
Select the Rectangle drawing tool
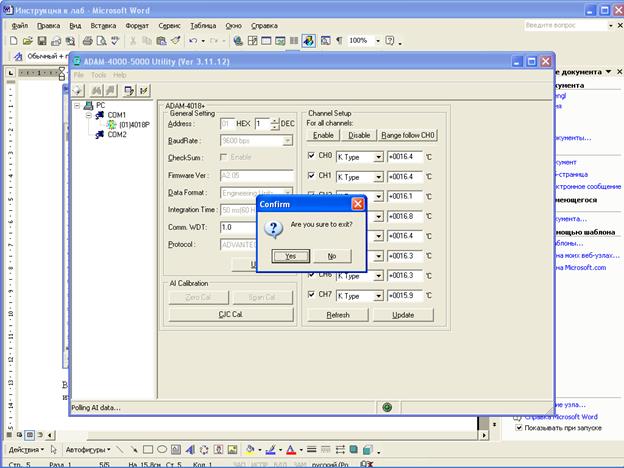click(x=147, y=450)
